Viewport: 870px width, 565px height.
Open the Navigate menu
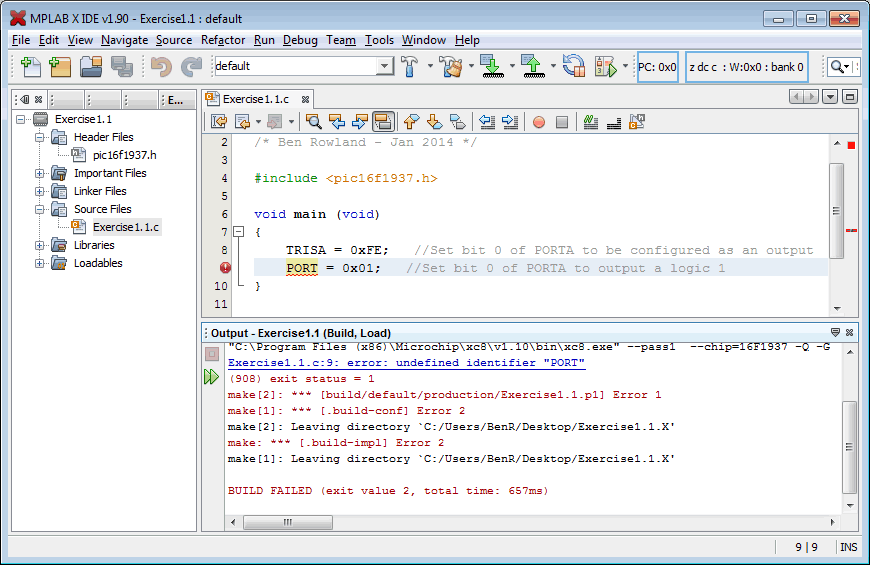[124, 40]
